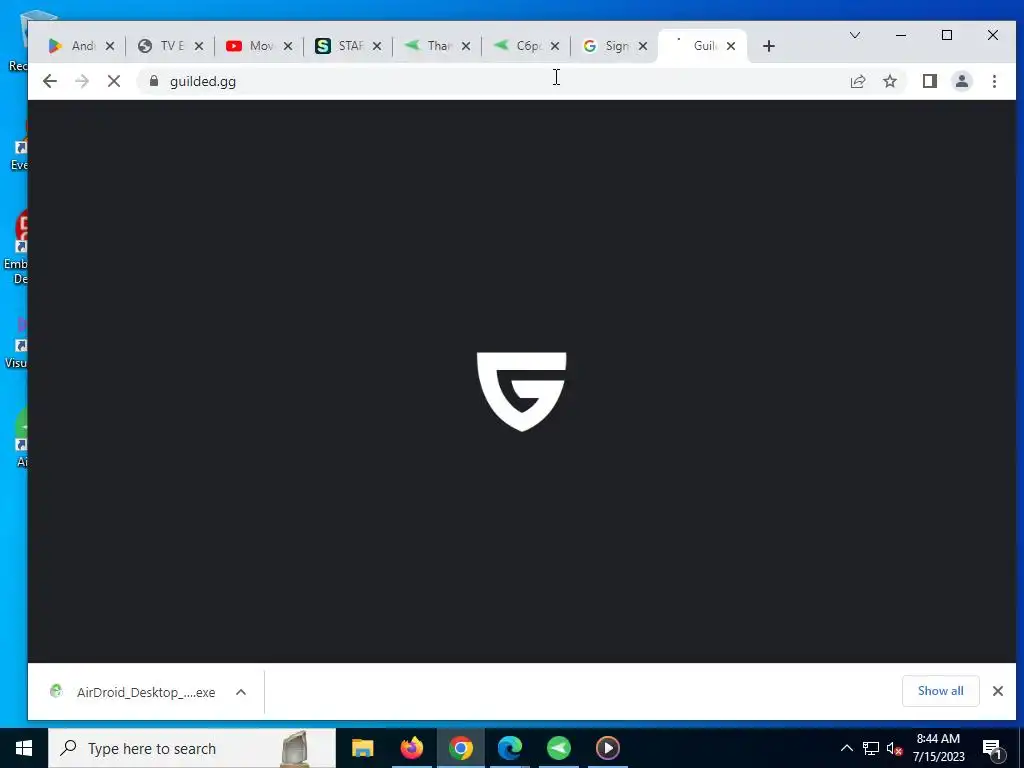Select the Chrome taskbar icon
Screen dimensions: 1024x768
pyautogui.click(x=460, y=748)
